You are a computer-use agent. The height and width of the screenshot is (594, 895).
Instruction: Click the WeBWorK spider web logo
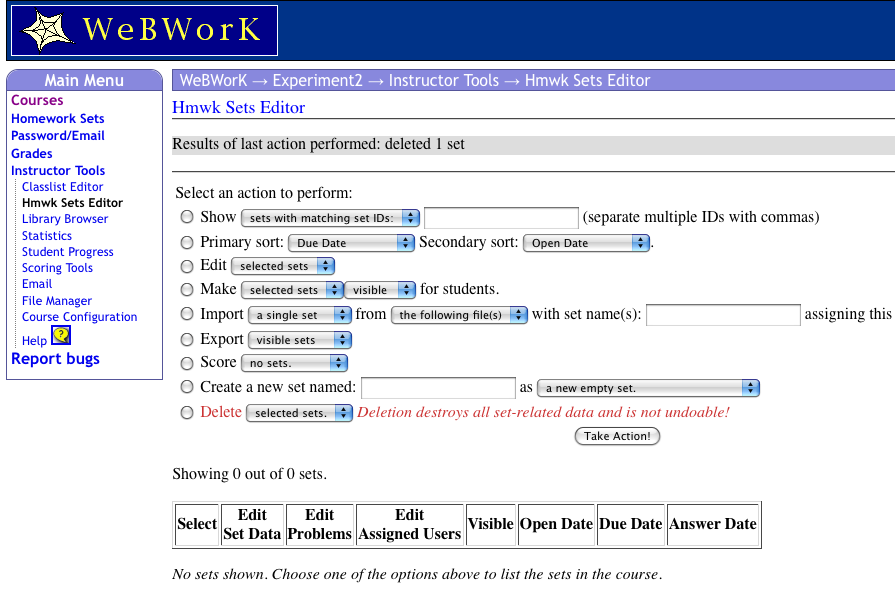tap(144, 30)
